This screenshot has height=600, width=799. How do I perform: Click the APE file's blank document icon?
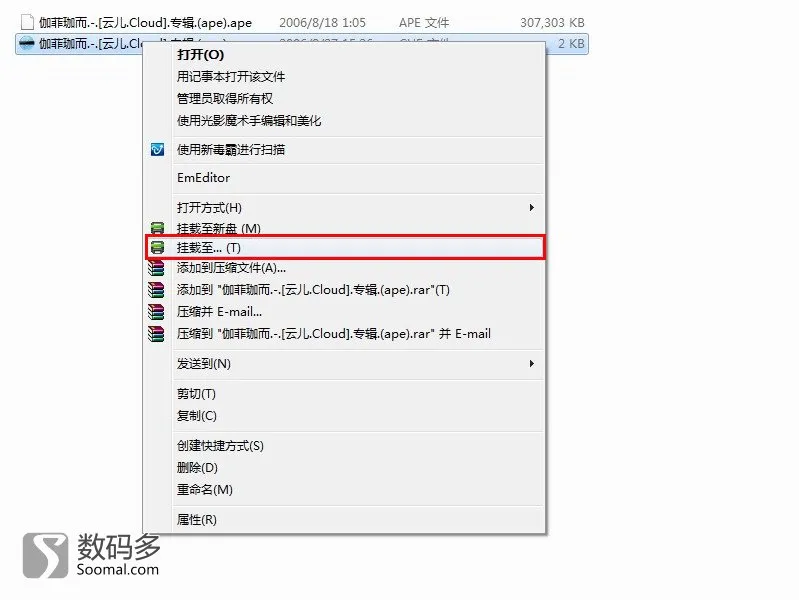pos(27,22)
